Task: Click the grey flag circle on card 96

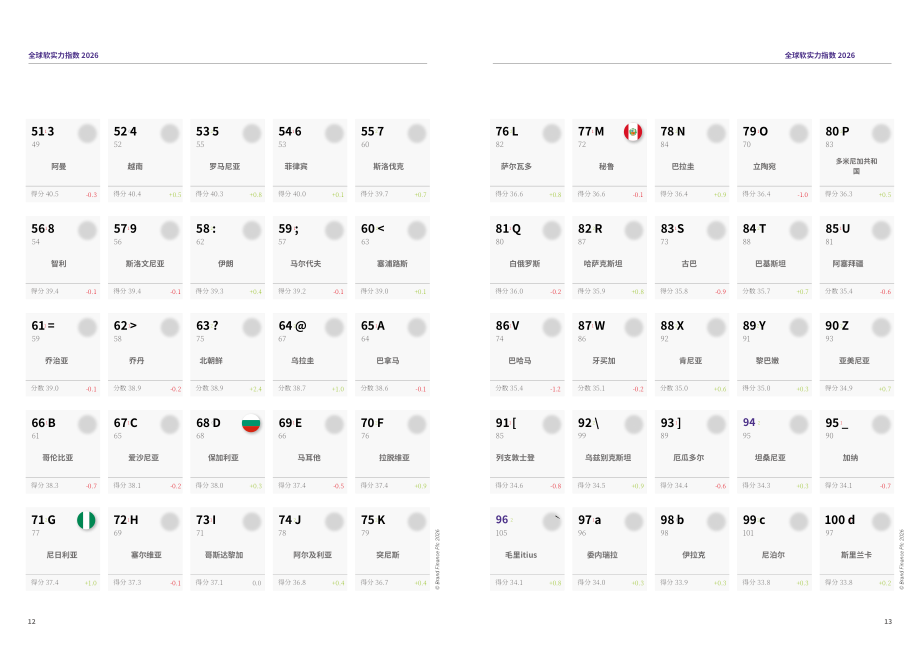Action: click(x=552, y=521)
